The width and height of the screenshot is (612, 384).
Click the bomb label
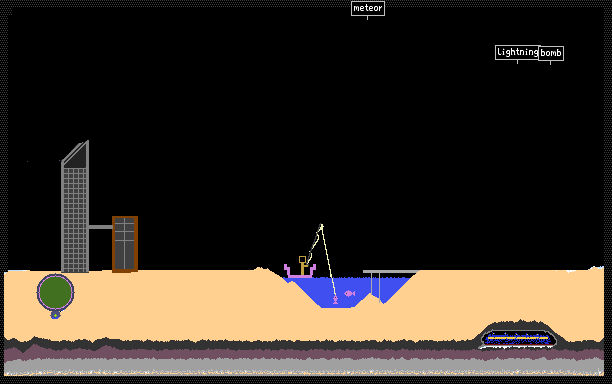551,53
